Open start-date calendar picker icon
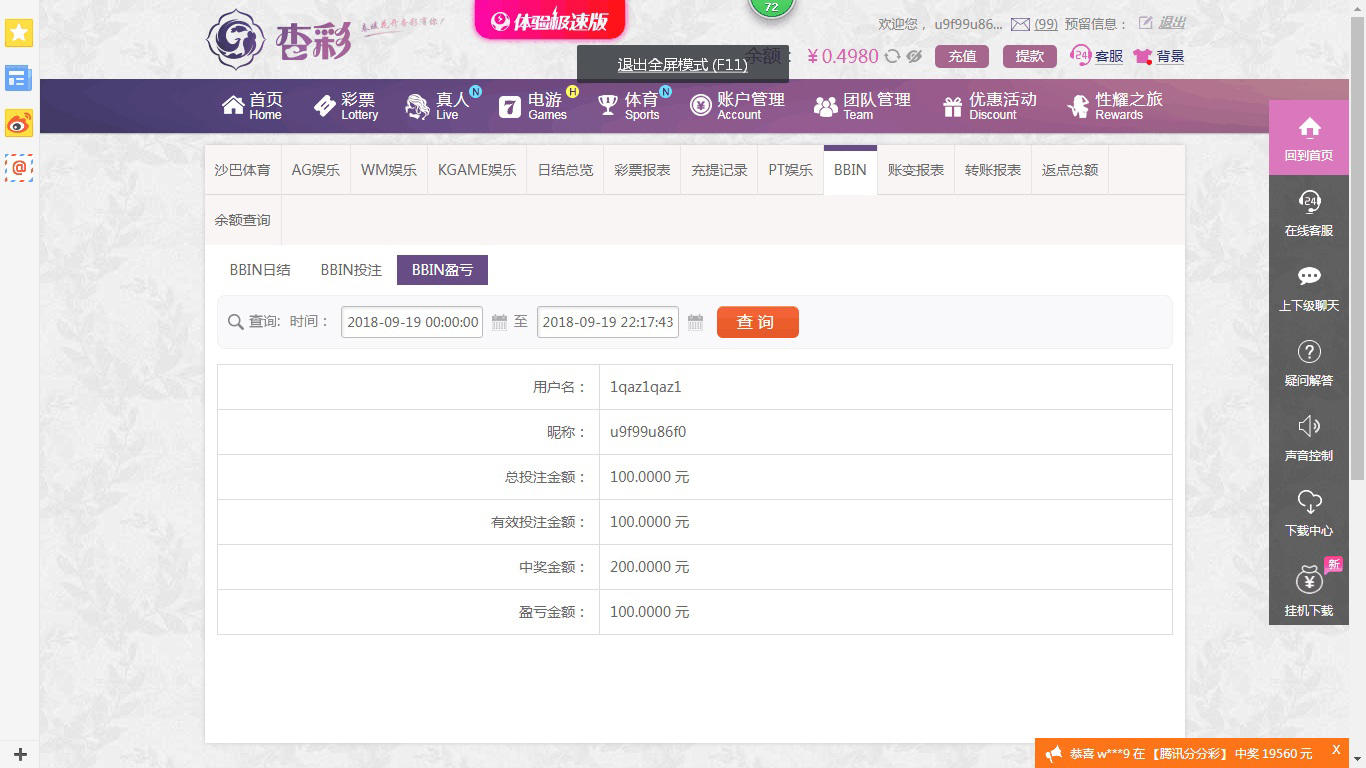The width and height of the screenshot is (1366, 768). pos(500,322)
